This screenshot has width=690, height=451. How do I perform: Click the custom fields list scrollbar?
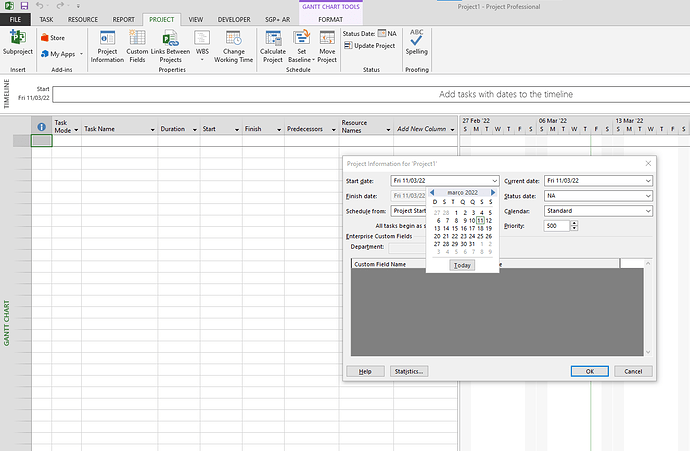[648, 308]
